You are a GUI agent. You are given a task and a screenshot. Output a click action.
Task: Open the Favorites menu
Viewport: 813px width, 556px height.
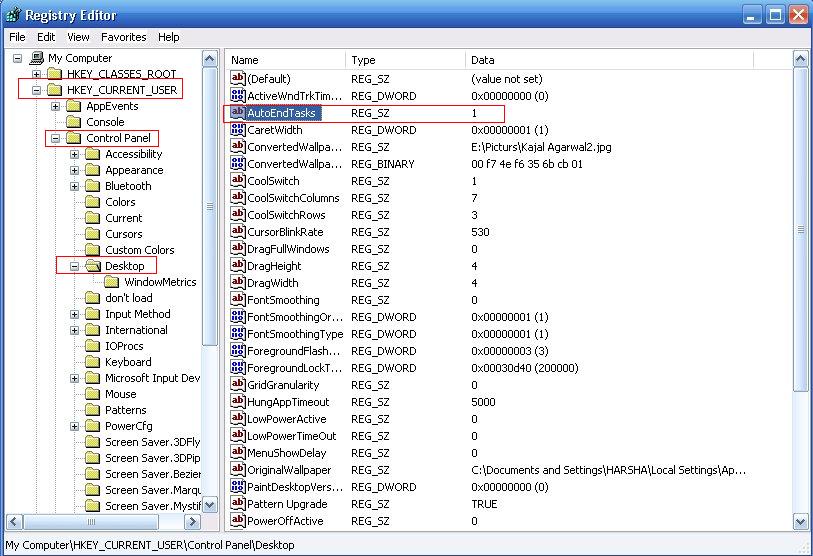[x=123, y=37]
